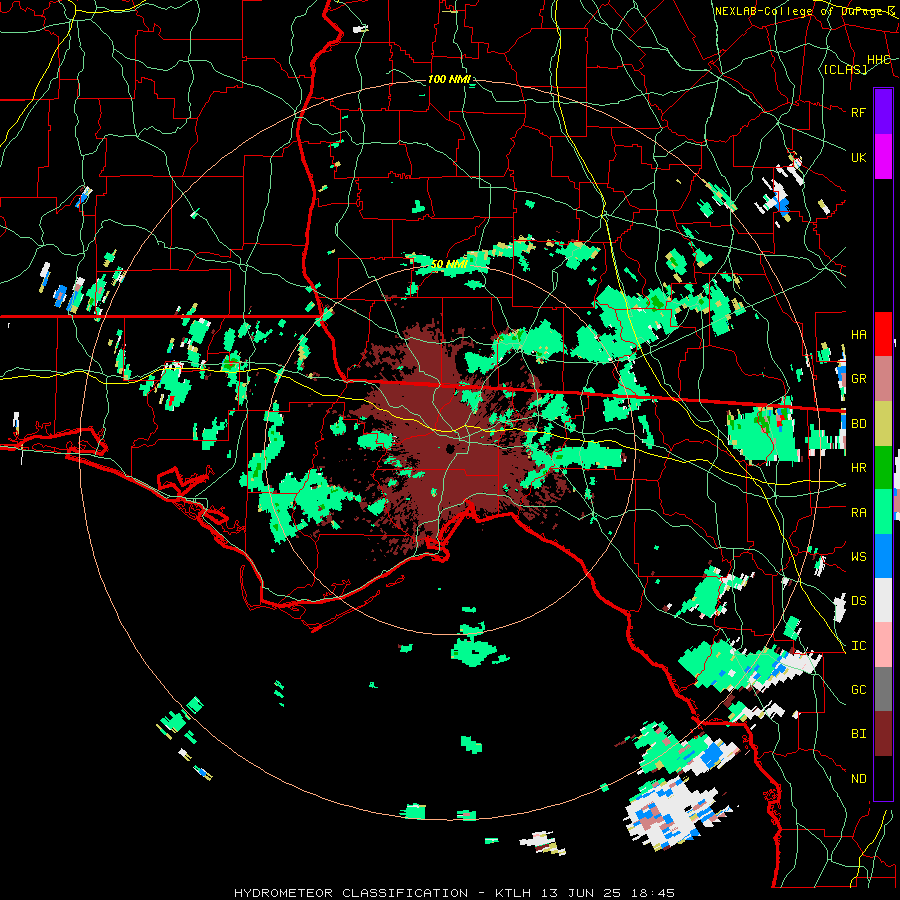This screenshot has width=900, height=900.
Task: Click the ND legend label
Action: point(858,779)
